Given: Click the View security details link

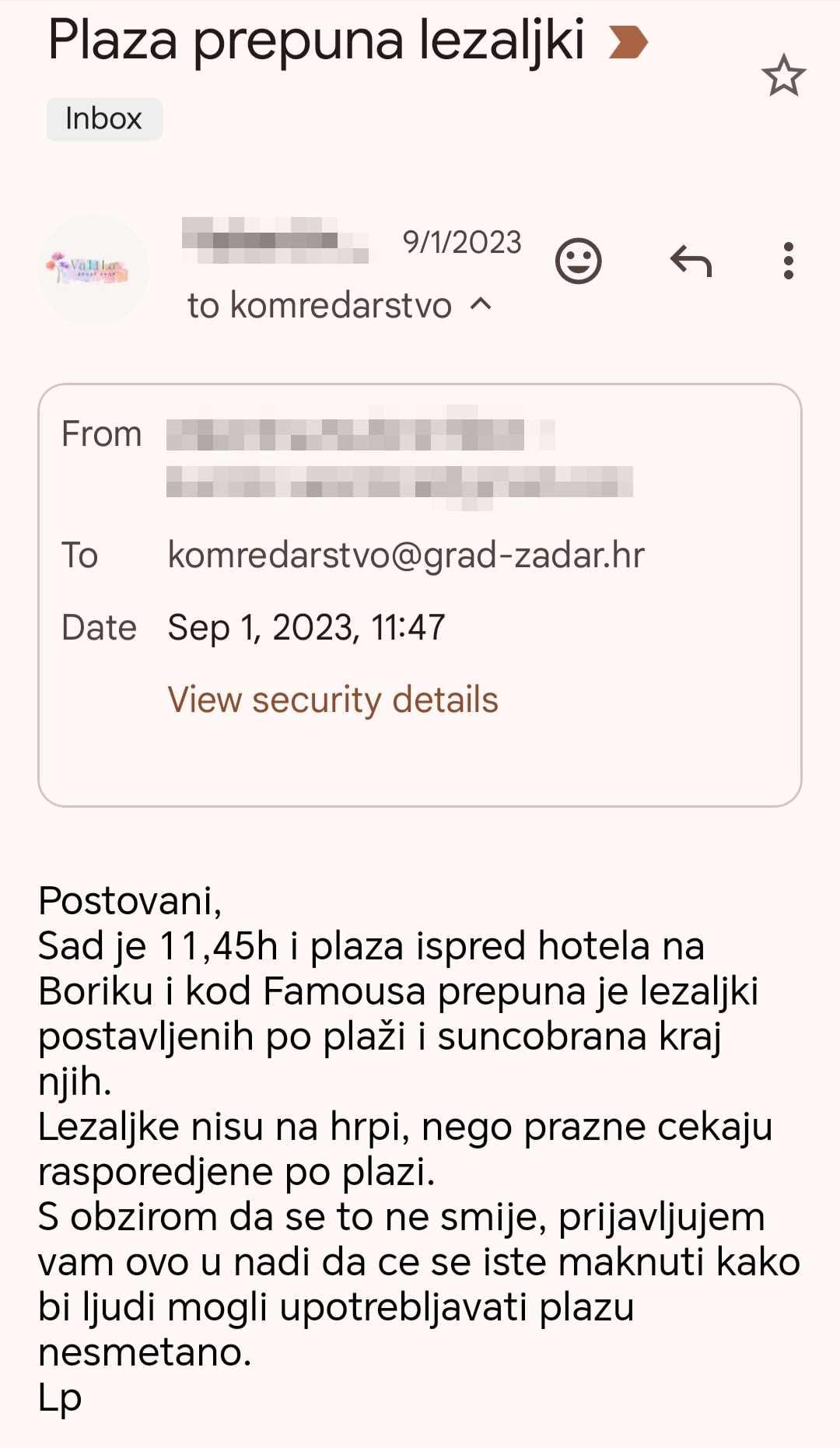Looking at the screenshot, I should tap(333, 699).
